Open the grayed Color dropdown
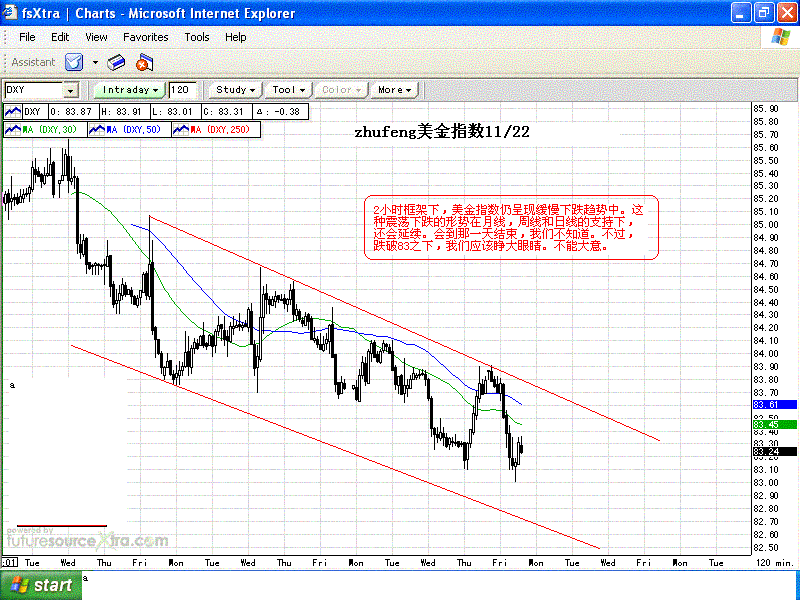 (341, 90)
